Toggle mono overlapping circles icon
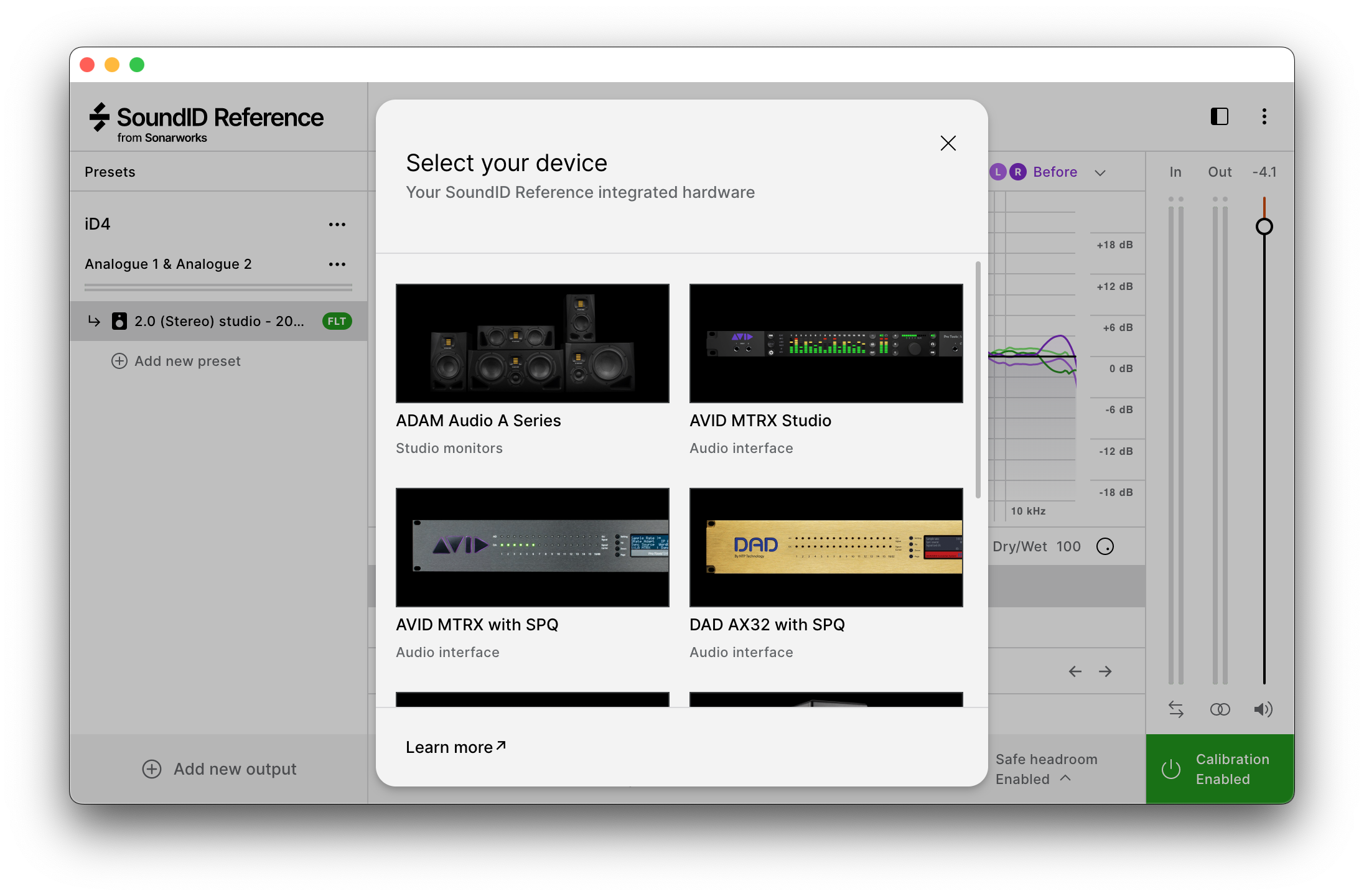Screen dimensions: 1364x896 click(x=1220, y=709)
